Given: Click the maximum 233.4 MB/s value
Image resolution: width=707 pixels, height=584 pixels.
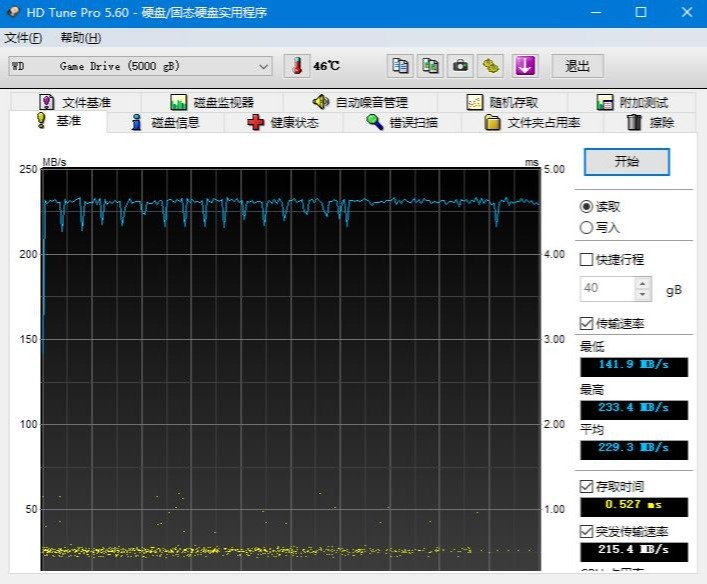Looking at the screenshot, I should coord(634,409).
